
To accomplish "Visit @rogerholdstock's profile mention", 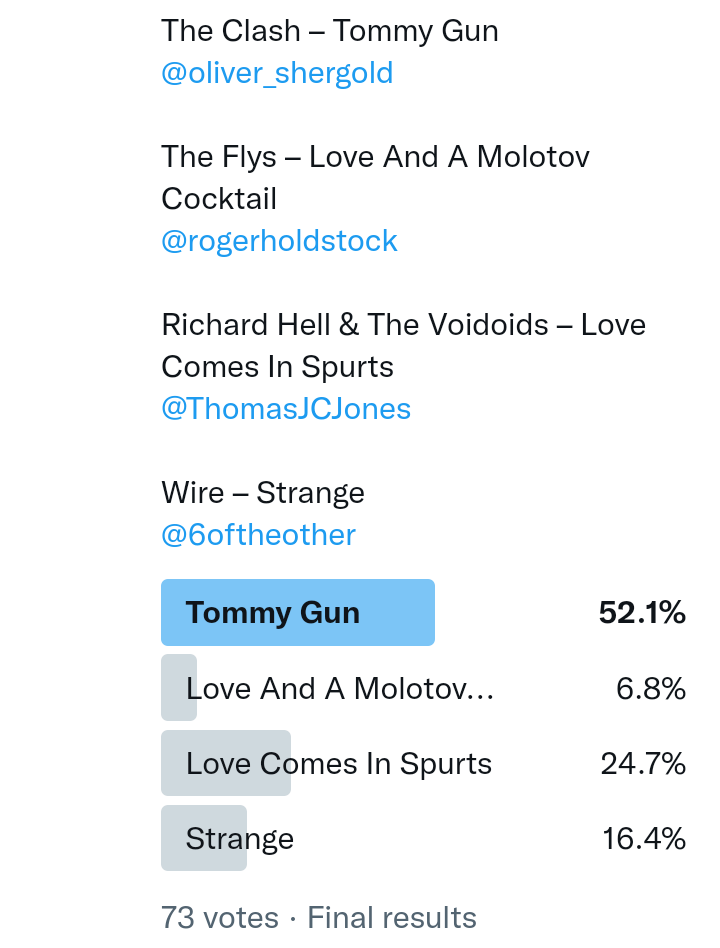I will tap(279, 241).
